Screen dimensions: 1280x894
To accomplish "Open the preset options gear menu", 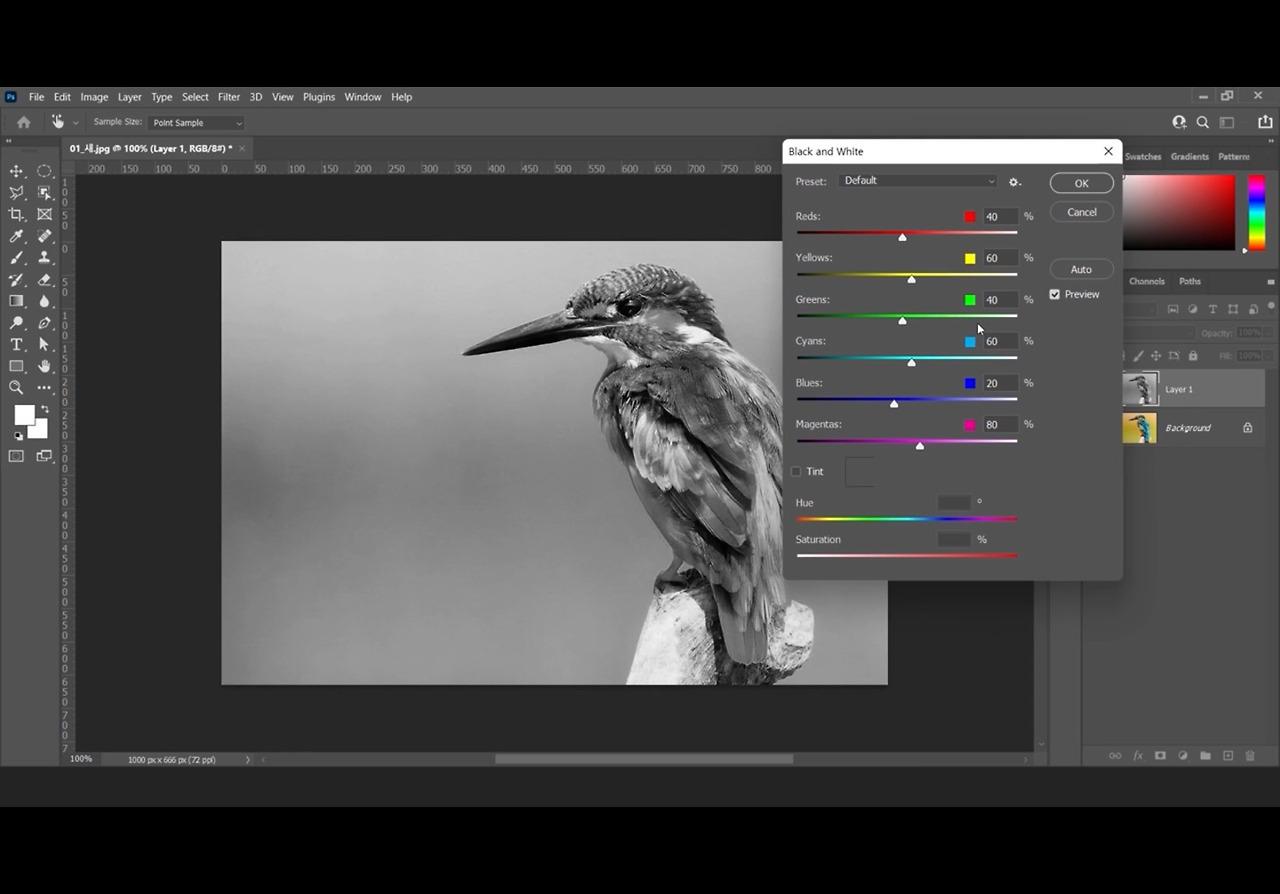I will (x=1014, y=182).
